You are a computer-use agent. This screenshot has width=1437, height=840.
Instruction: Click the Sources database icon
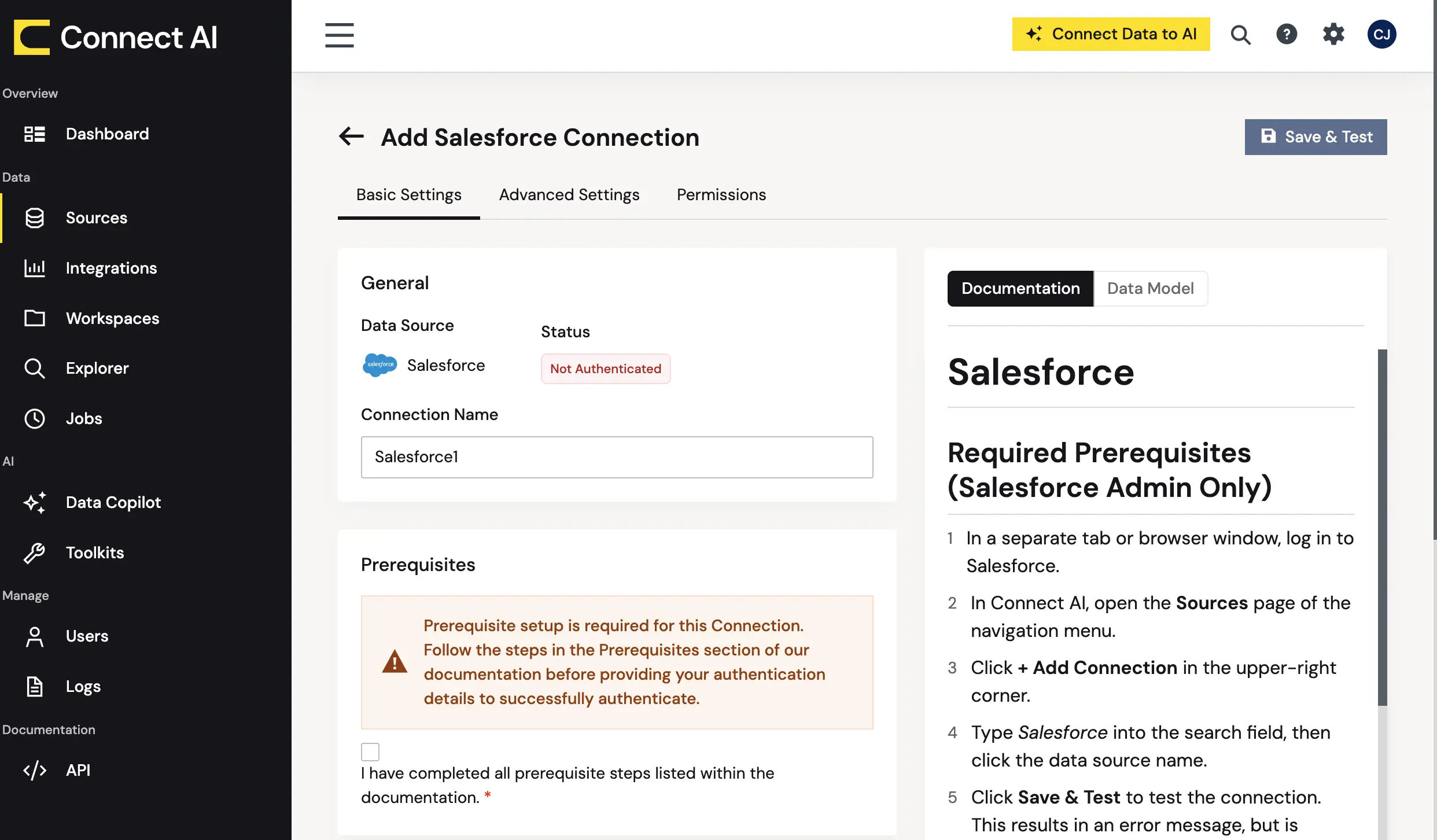click(35, 218)
